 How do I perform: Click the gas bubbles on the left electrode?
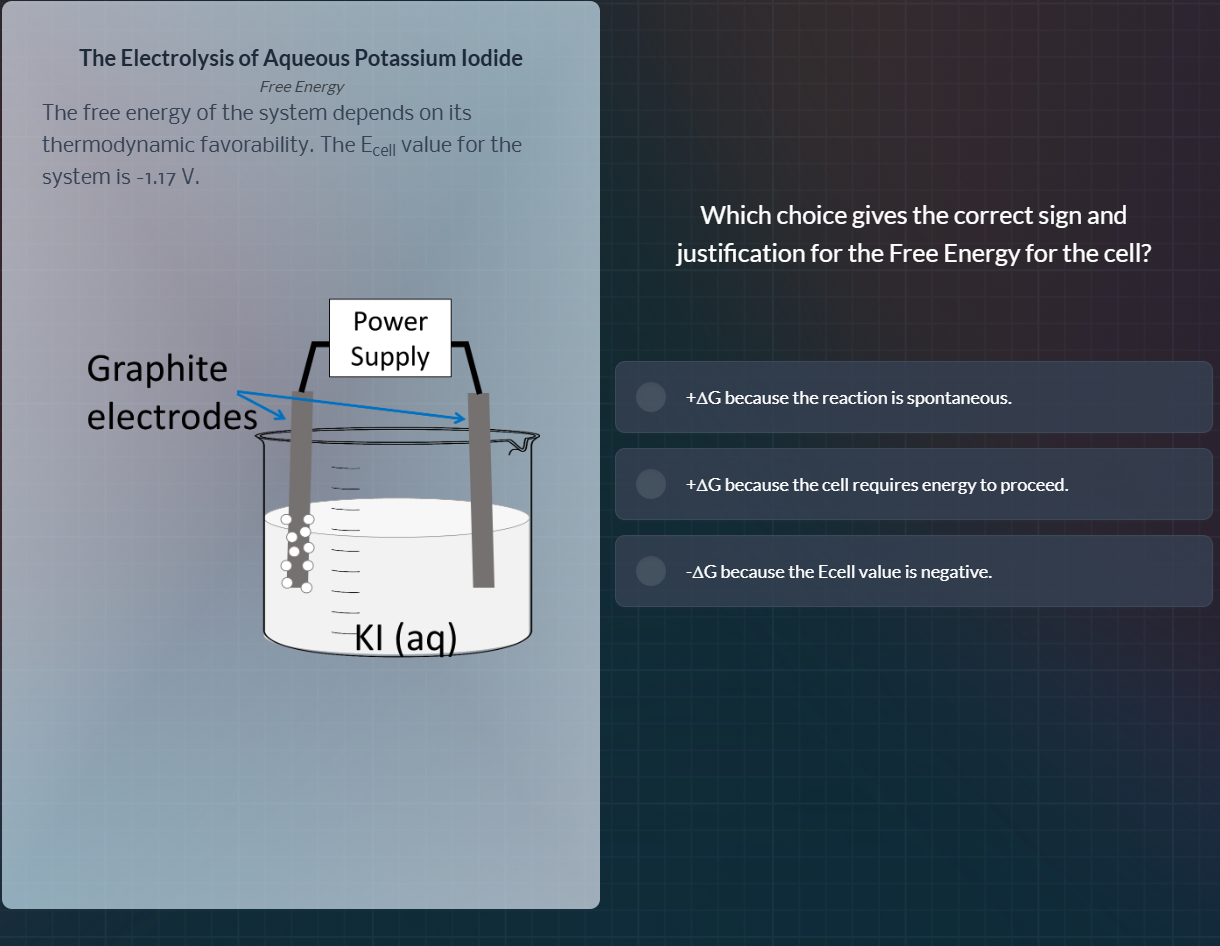(x=298, y=550)
